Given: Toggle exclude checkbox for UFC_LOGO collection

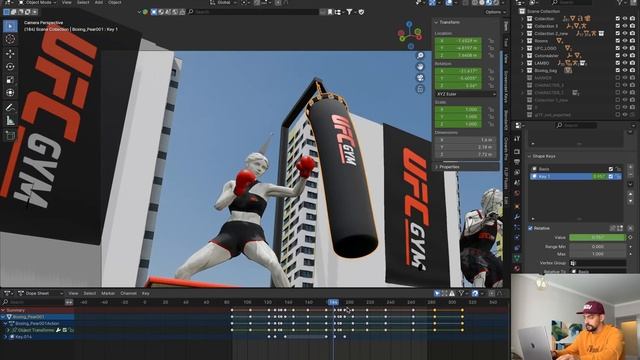Looking at the screenshot, I should coord(618,48).
